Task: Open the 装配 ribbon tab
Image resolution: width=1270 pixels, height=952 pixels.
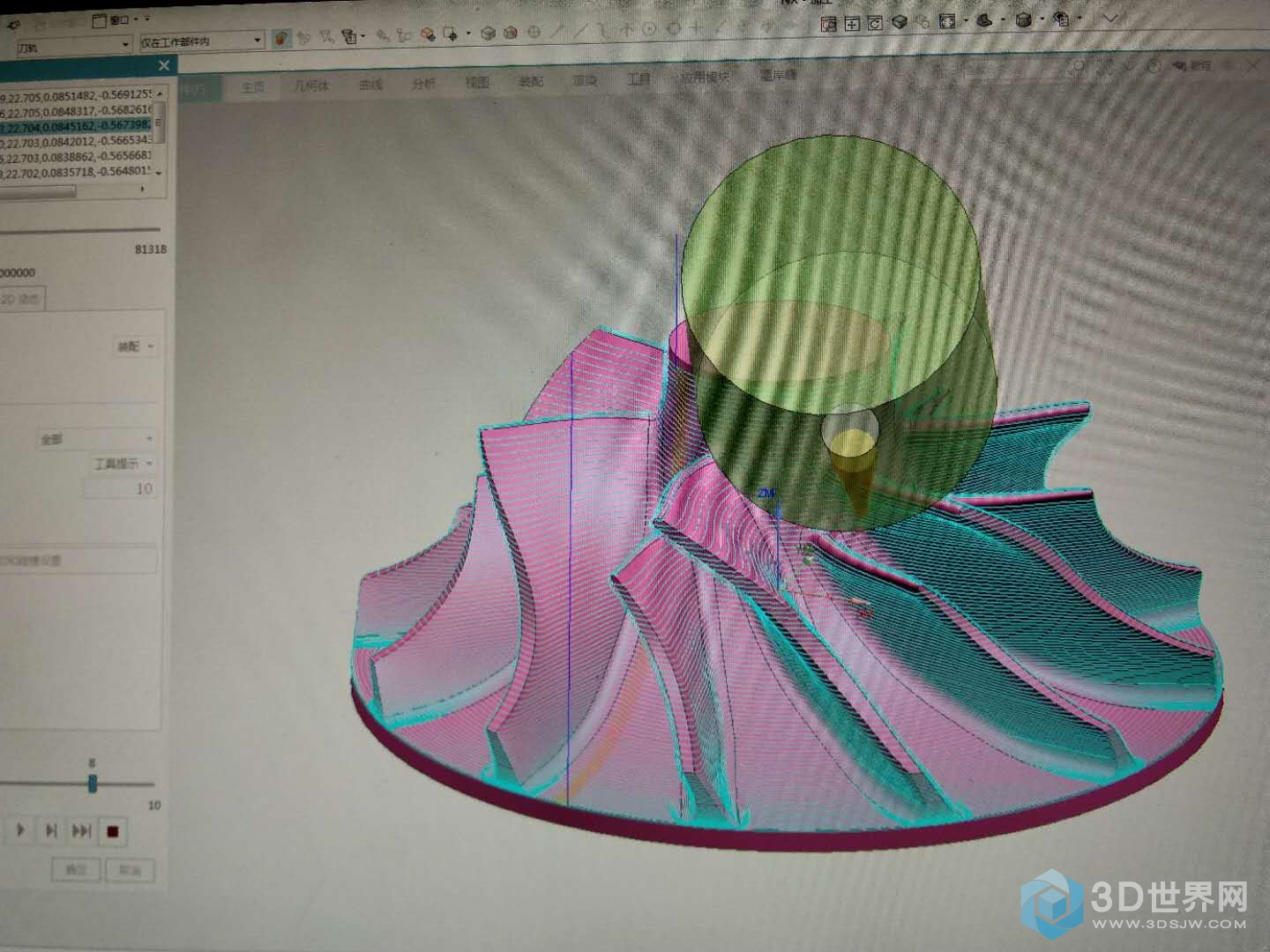Action: point(531,82)
